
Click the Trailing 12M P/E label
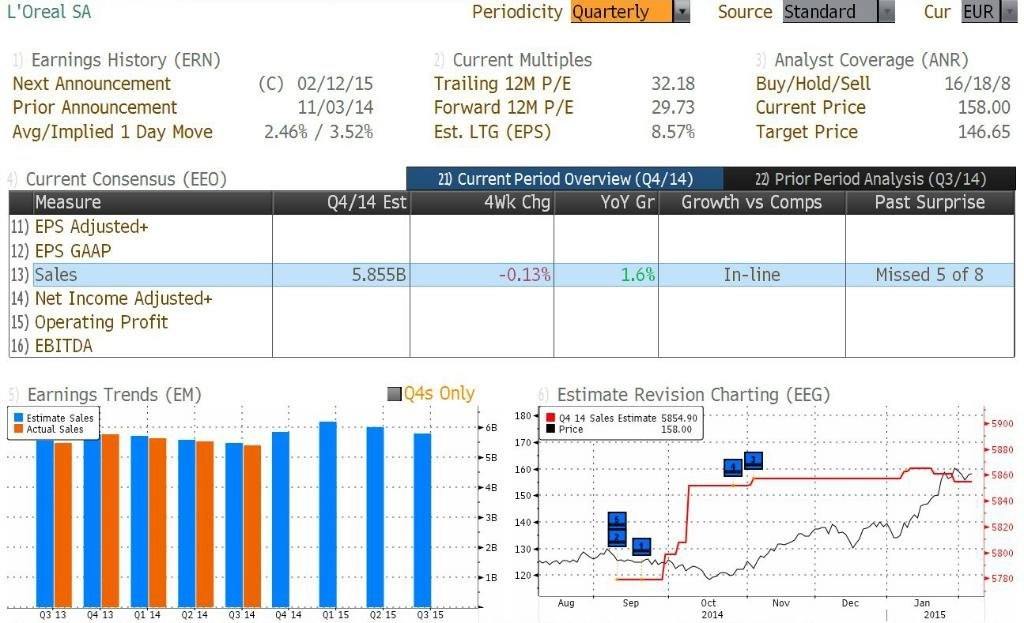(502, 84)
